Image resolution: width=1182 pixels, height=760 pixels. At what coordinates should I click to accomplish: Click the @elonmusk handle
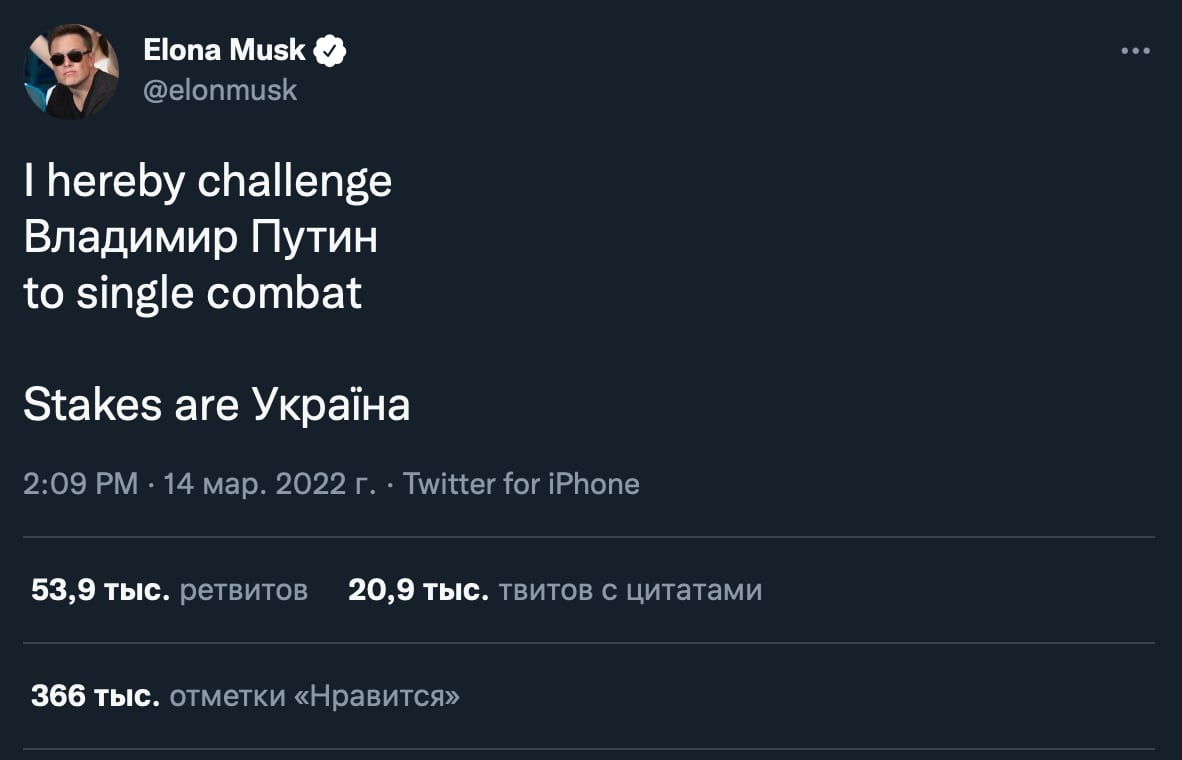221,90
